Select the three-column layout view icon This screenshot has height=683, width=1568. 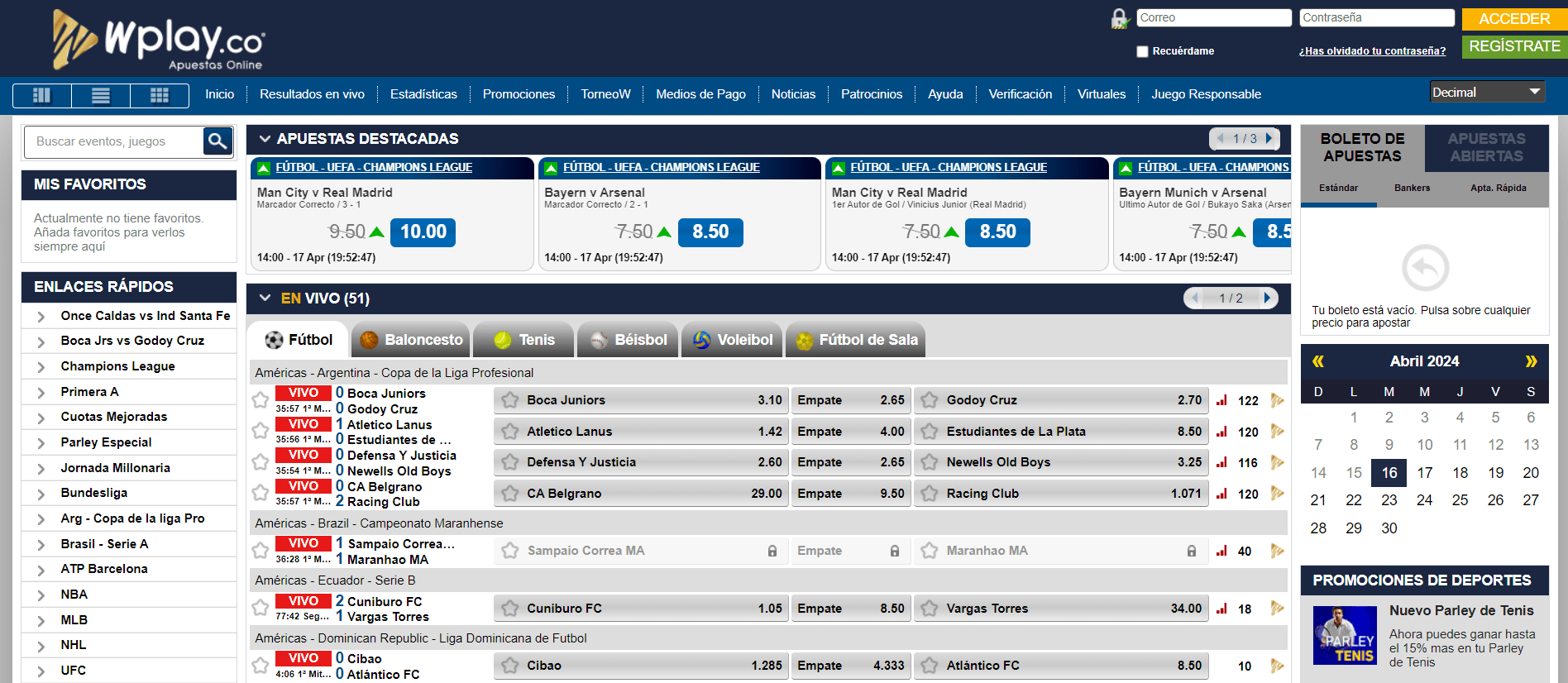41,95
